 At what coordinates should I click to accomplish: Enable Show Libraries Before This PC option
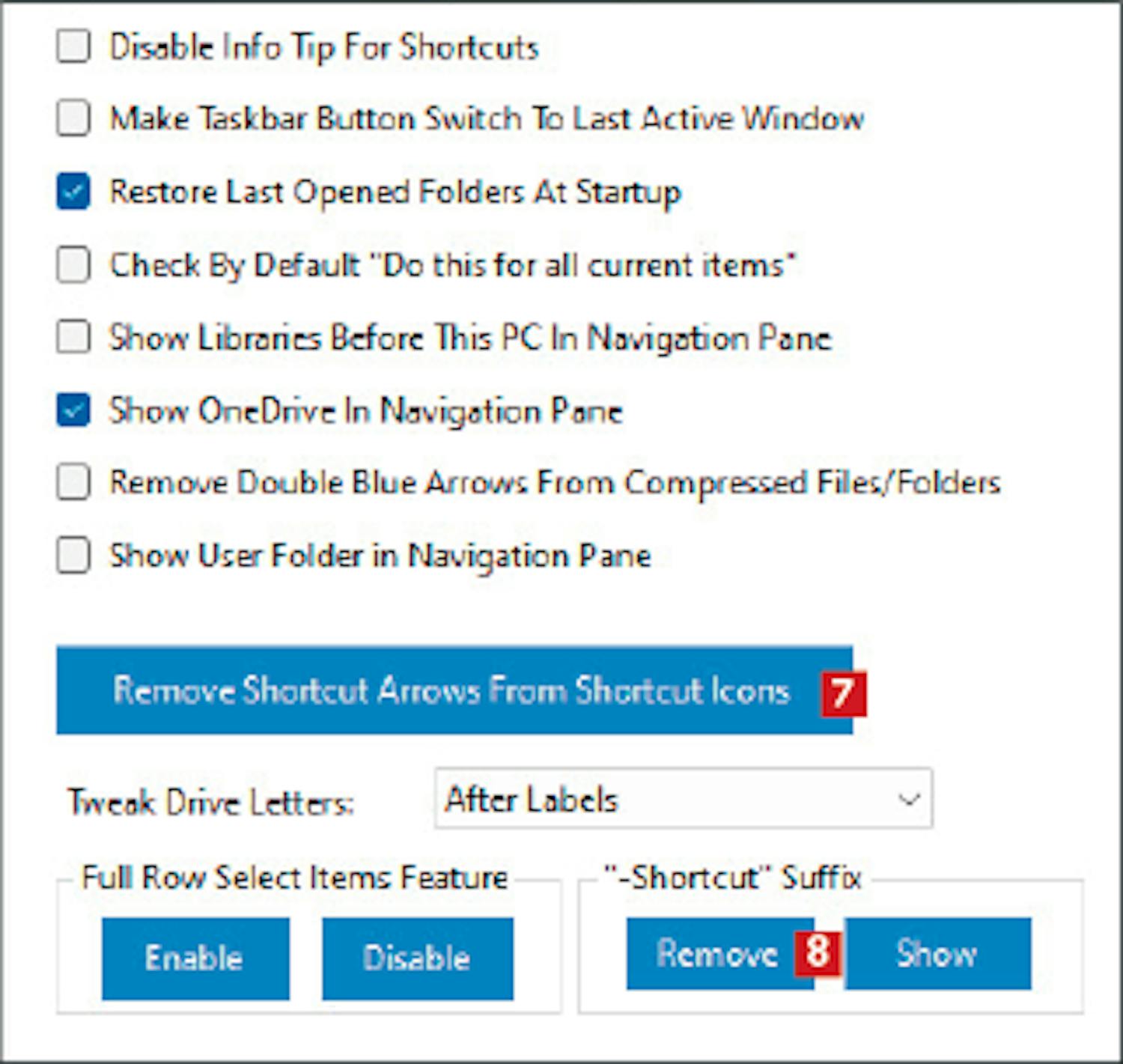coord(73,338)
